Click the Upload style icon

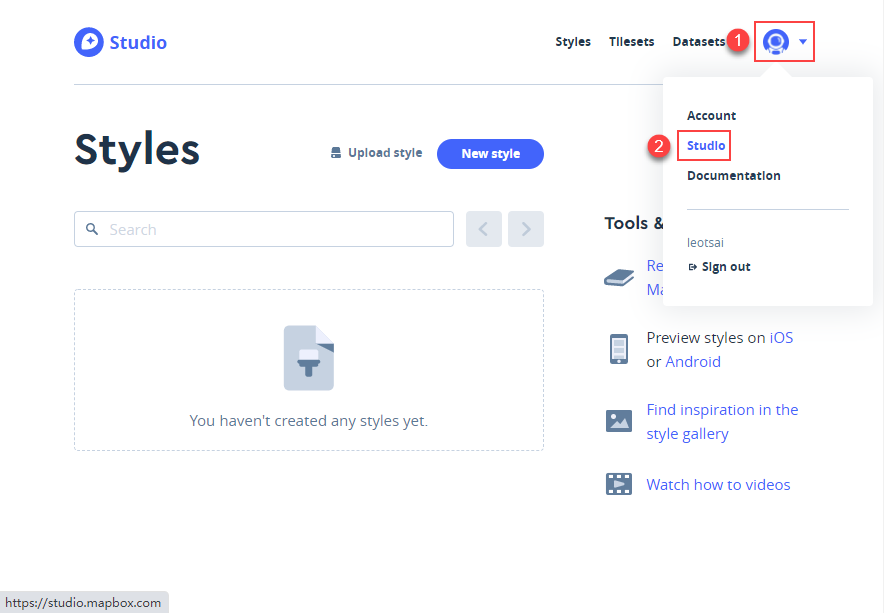point(336,152)
